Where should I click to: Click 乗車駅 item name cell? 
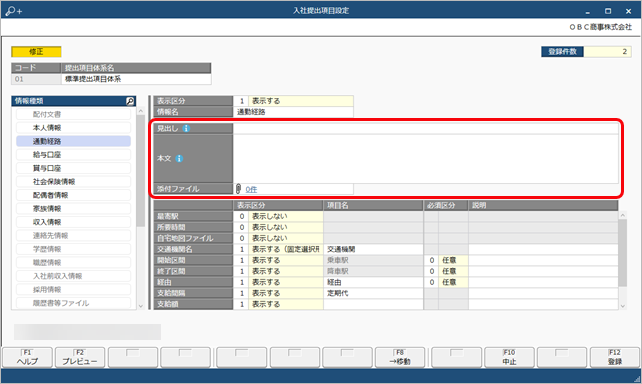373,260
